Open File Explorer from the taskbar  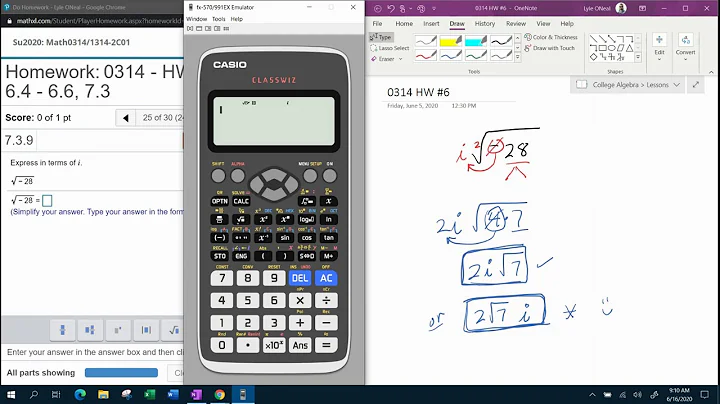tap(103, 394)
